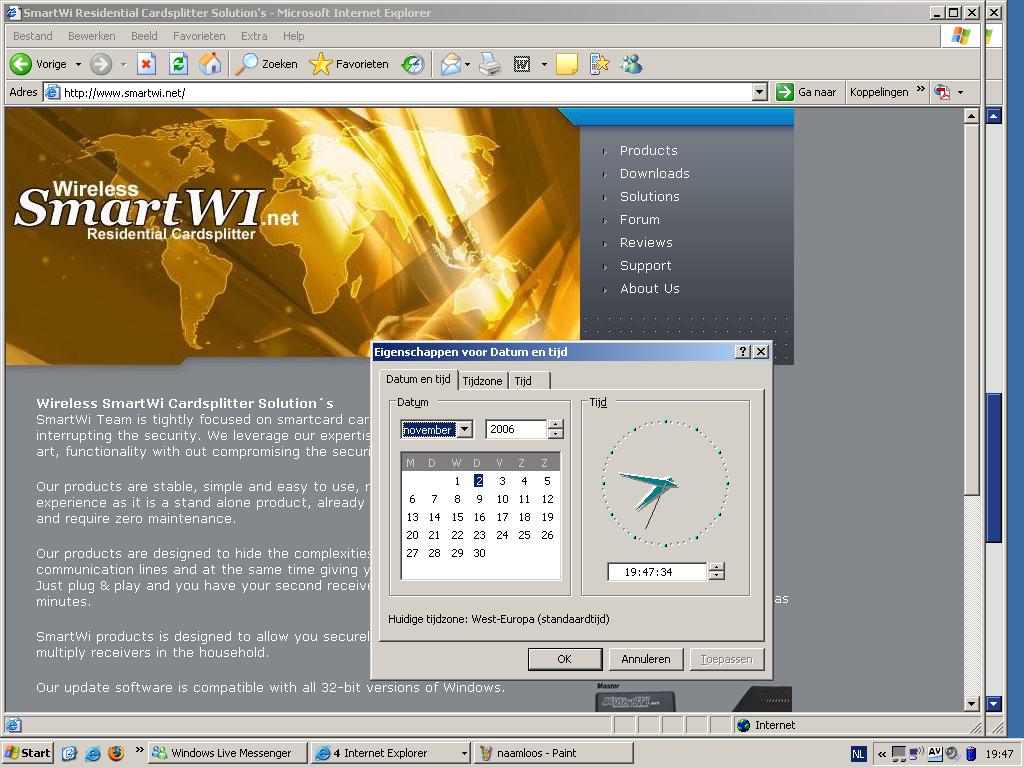1024x768 pixels.
Task: Open PDF toolbar dropdown arrow
Action: tap(960, 92)
